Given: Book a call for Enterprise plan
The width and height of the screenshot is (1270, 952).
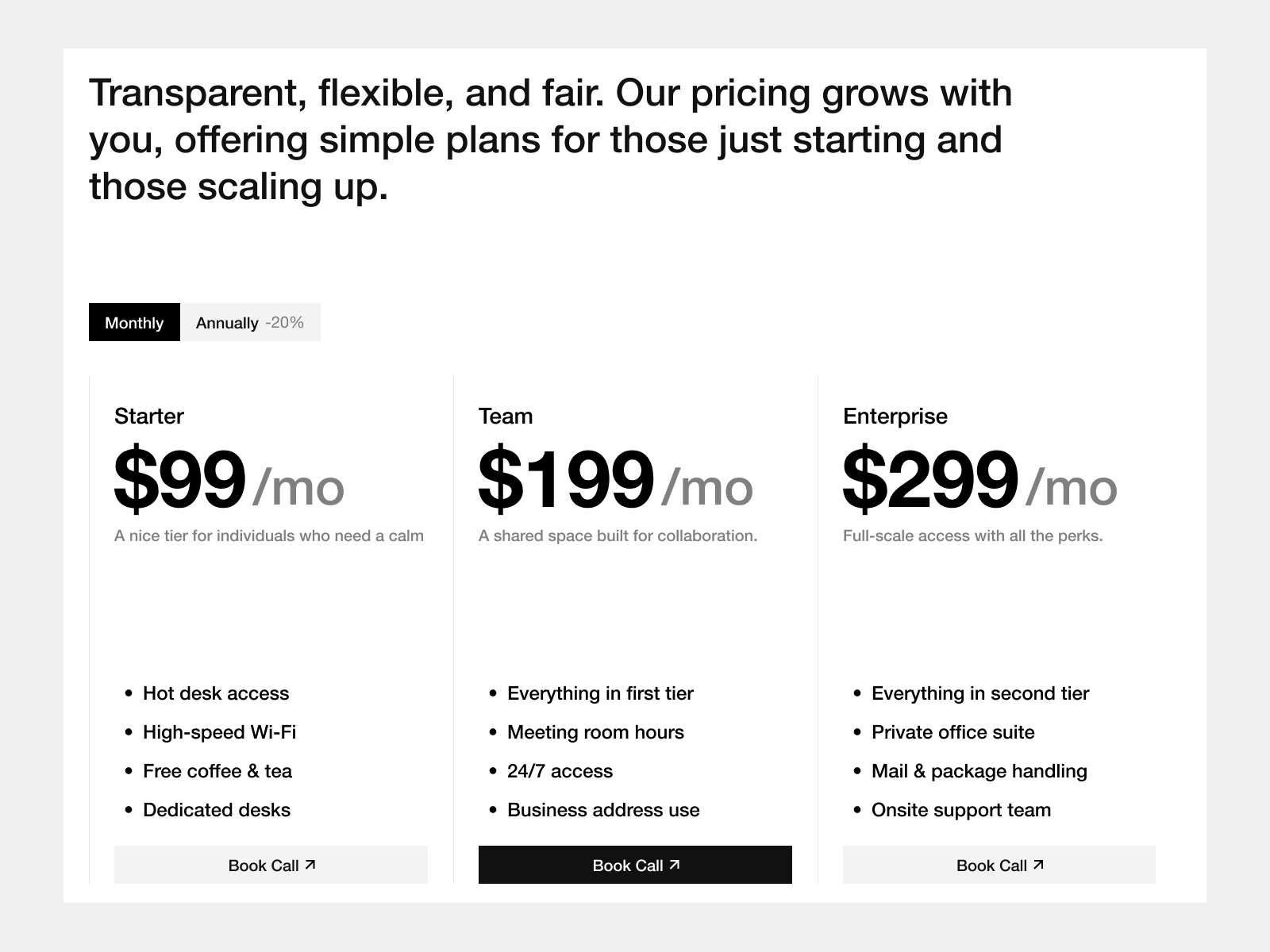Looking at the screenshot, I should click(999, 865).
